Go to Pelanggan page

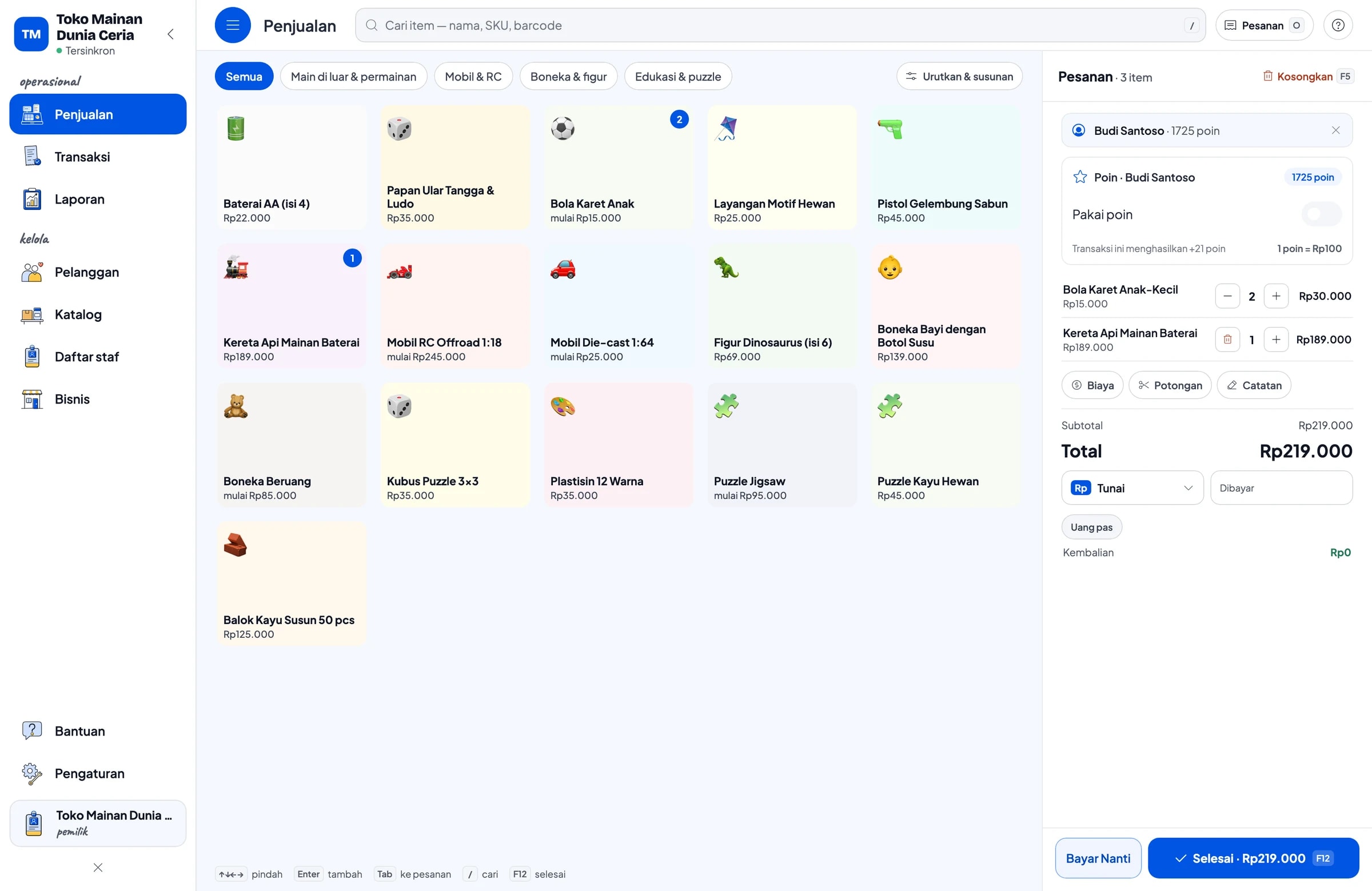[x=98, y=272]
